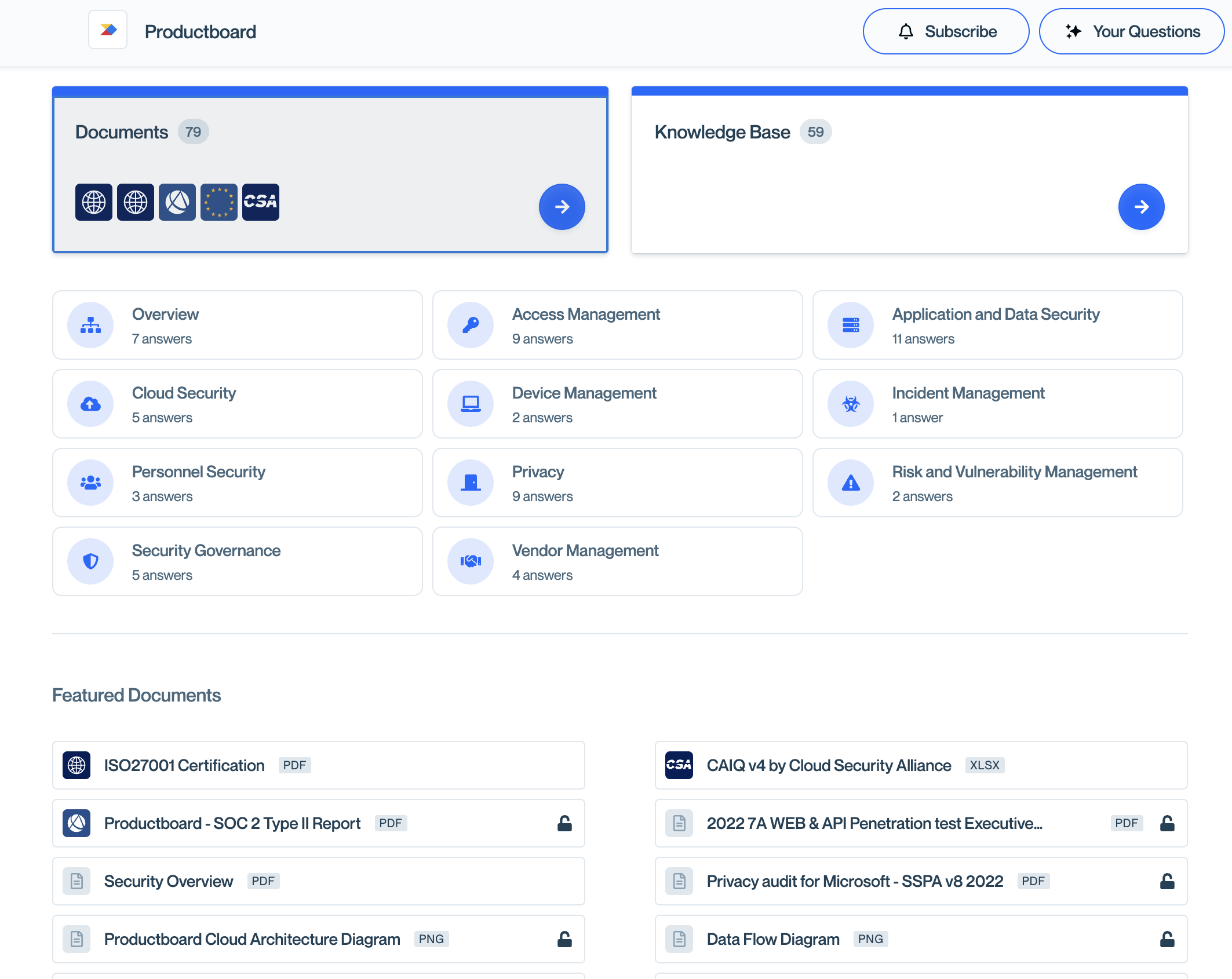
Task: Click the XLSX badge on CAIQ v4
Action: point(985,765)
